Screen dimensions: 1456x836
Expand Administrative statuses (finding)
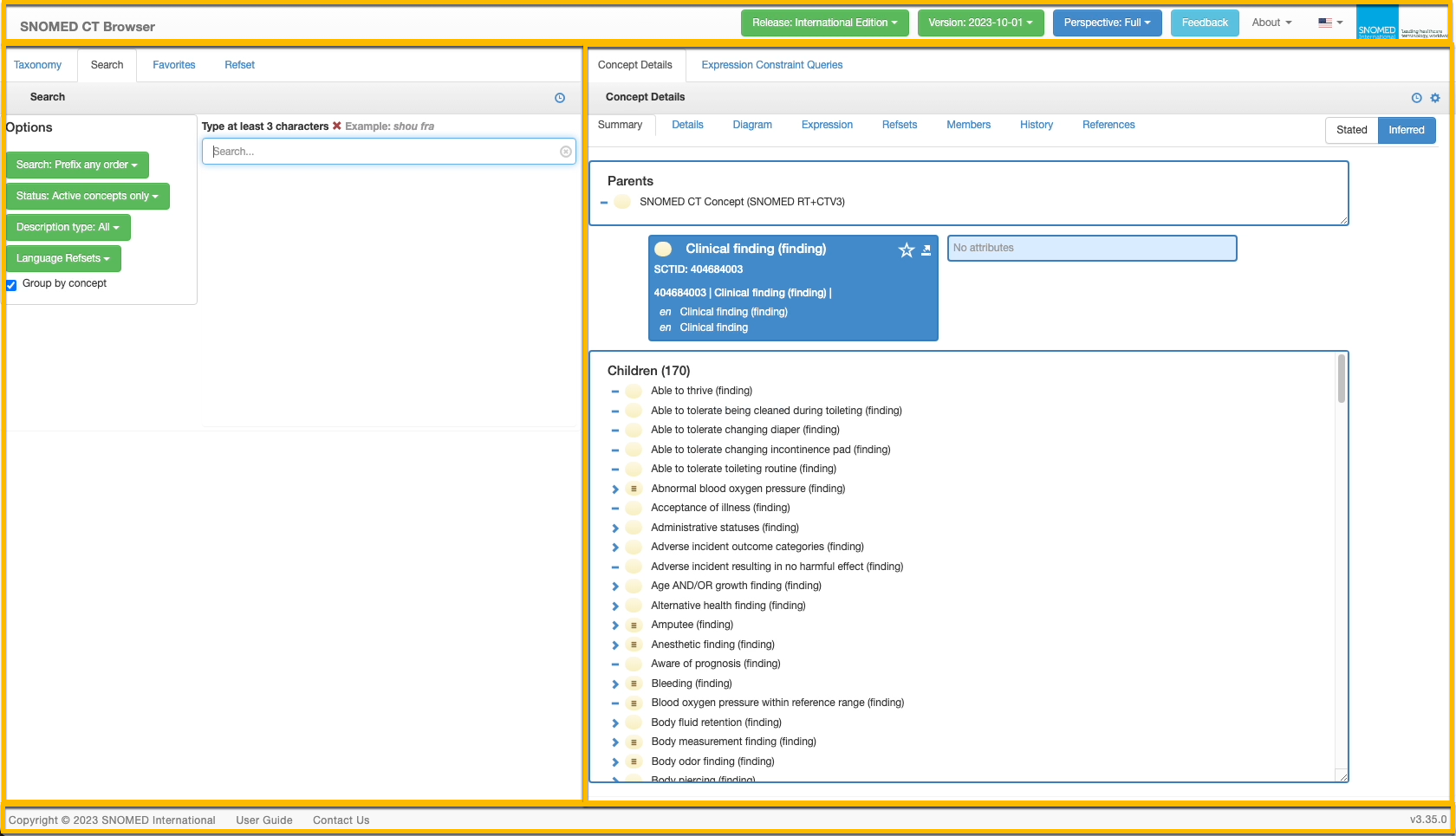pos(615,528)
